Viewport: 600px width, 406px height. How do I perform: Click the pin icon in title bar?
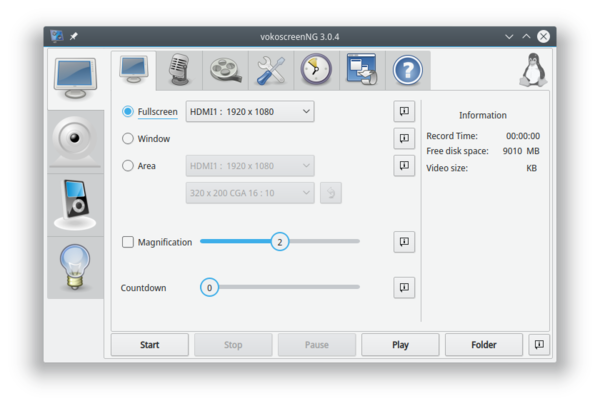click(73, 36)
